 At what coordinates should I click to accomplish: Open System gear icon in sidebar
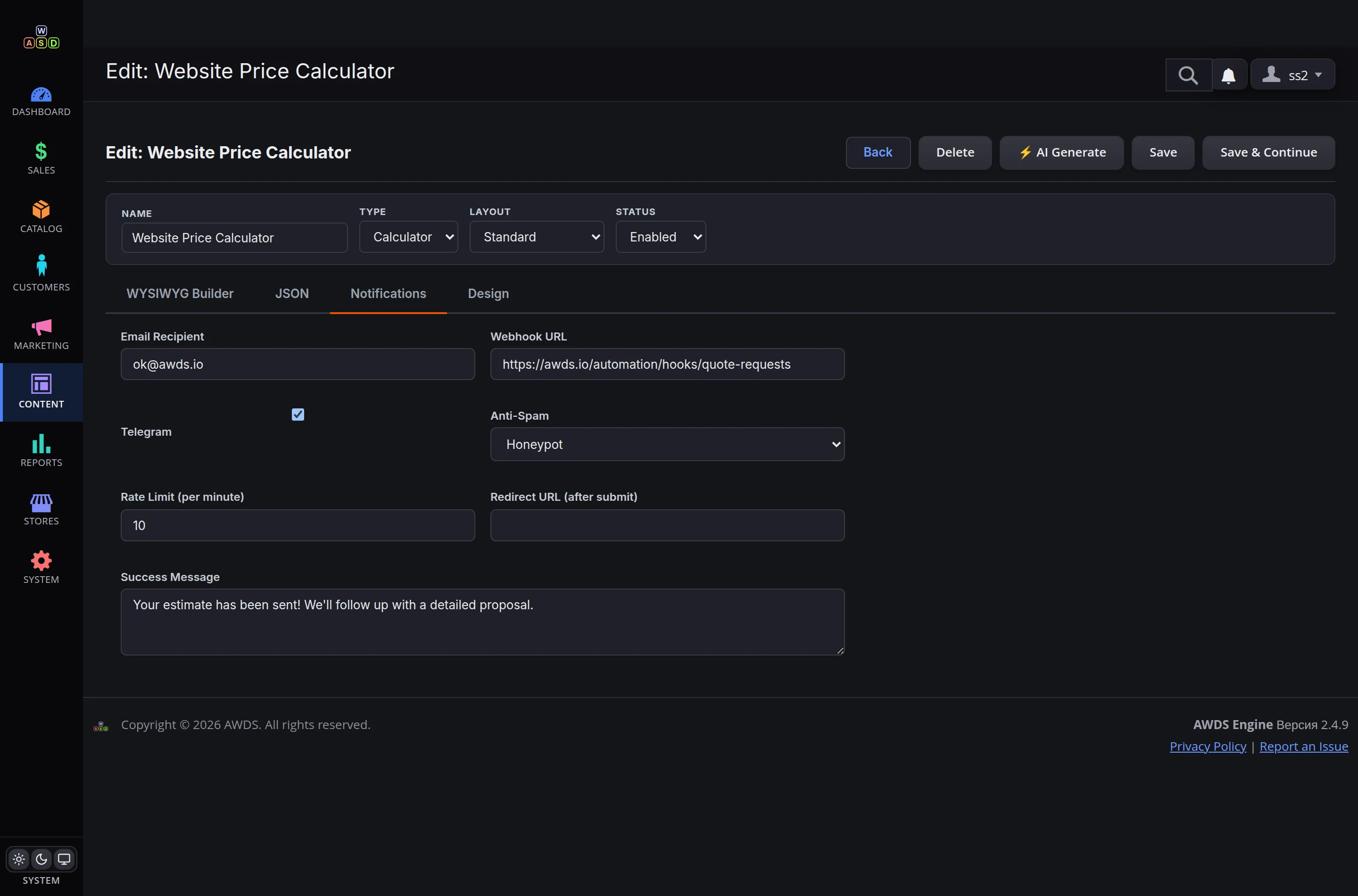[x=41, y=561]
